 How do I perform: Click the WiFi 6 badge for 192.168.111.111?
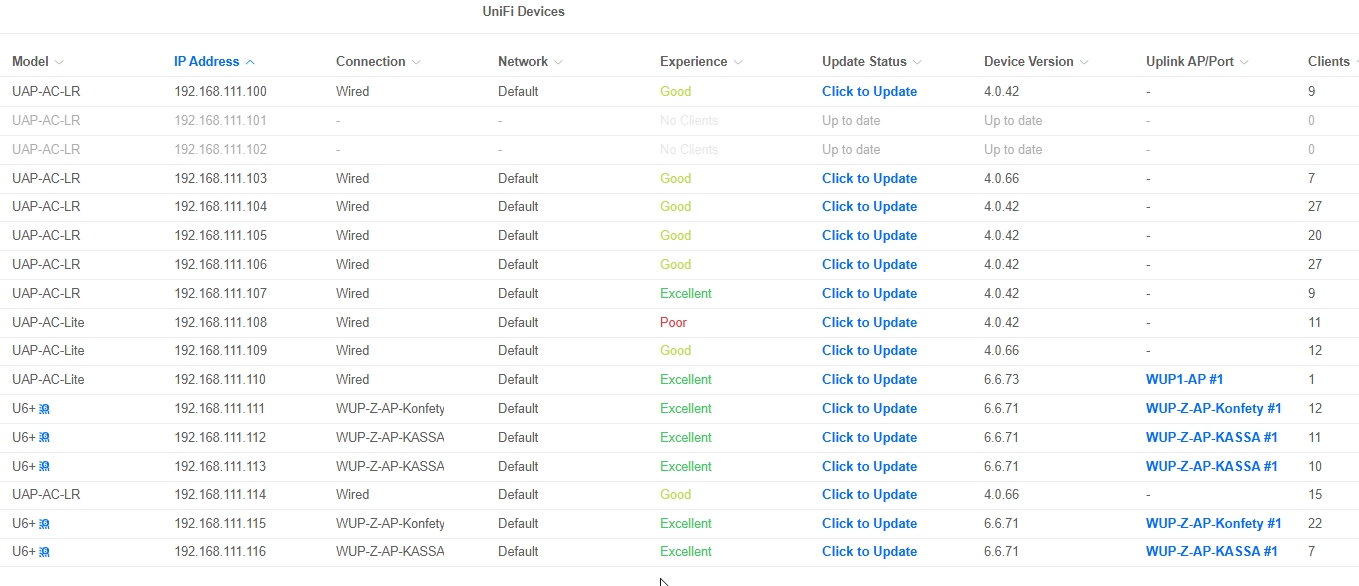click(x=44, y=409)
